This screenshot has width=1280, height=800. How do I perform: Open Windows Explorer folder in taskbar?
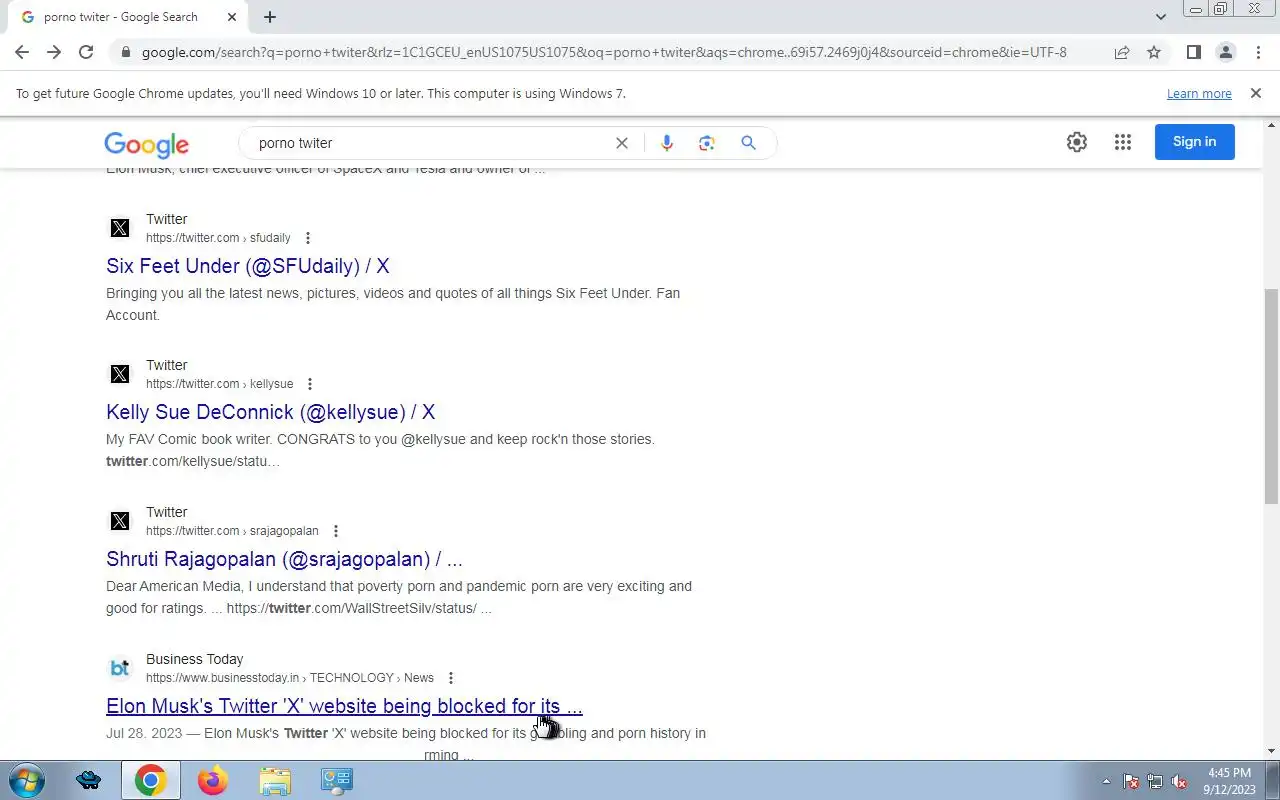(x=275, y=780)
